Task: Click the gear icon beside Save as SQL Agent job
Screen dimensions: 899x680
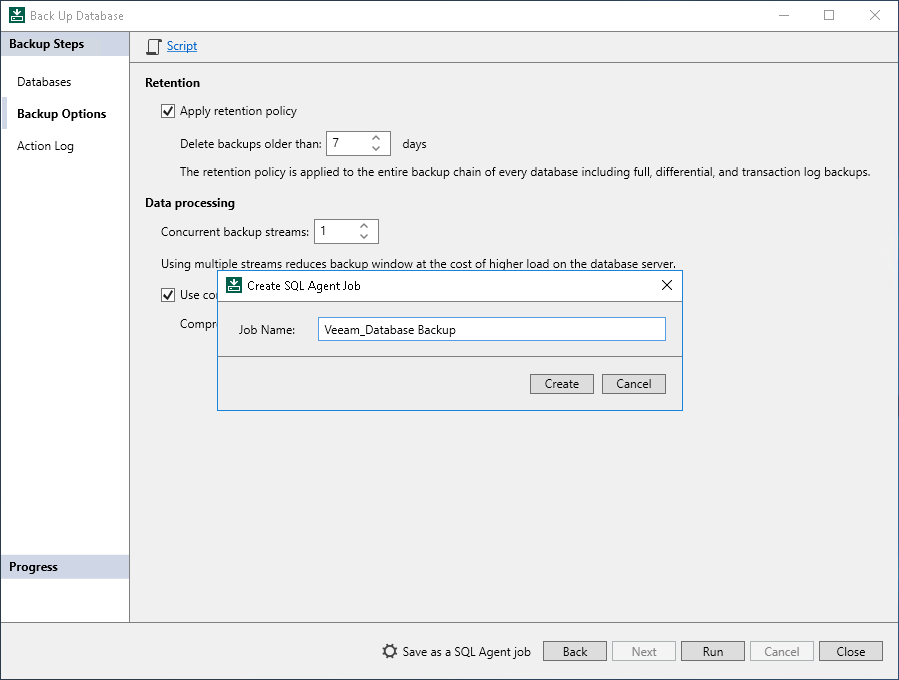Action: click(390, 651)
